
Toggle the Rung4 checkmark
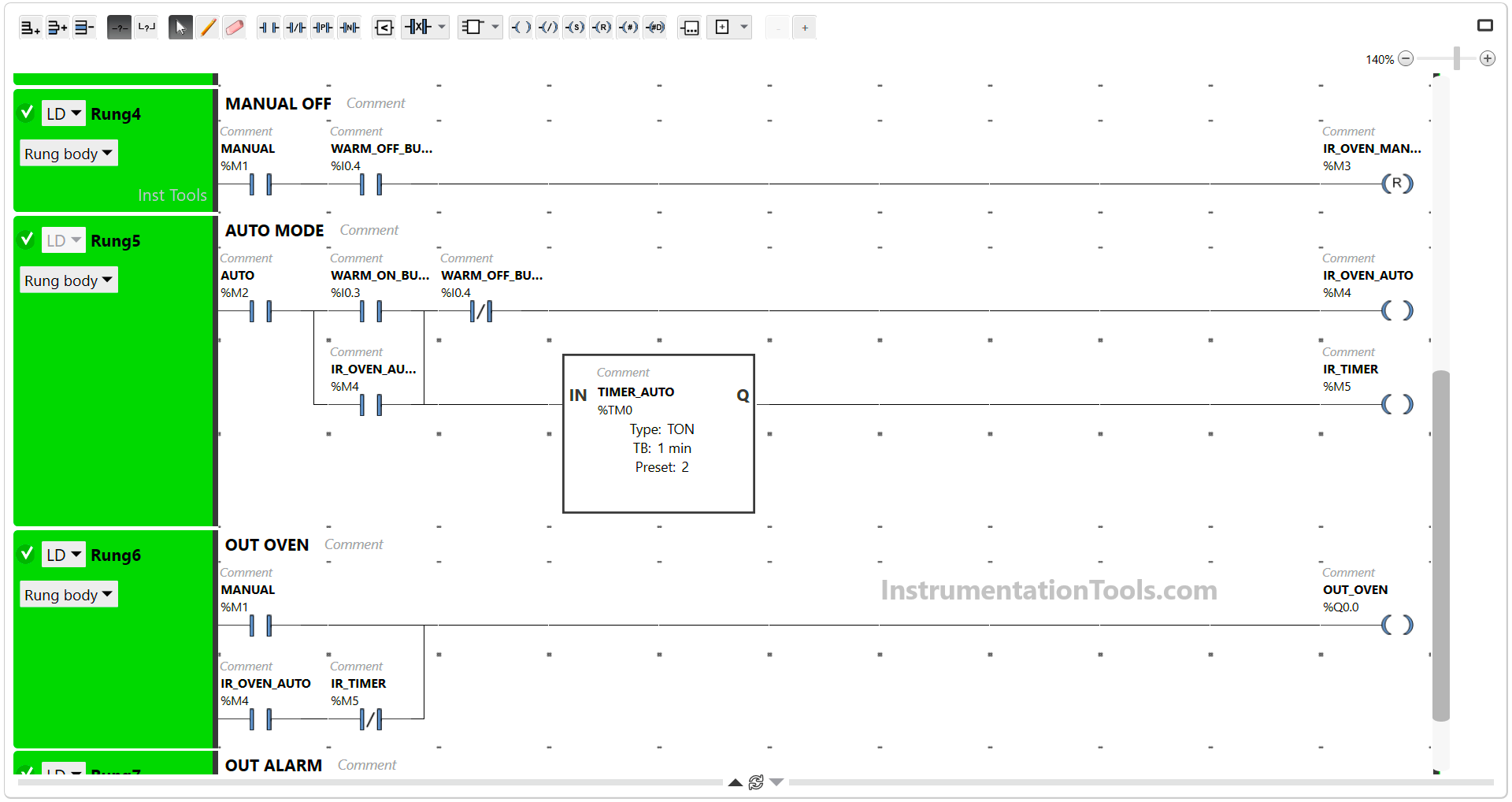click(x=28, y=113)
